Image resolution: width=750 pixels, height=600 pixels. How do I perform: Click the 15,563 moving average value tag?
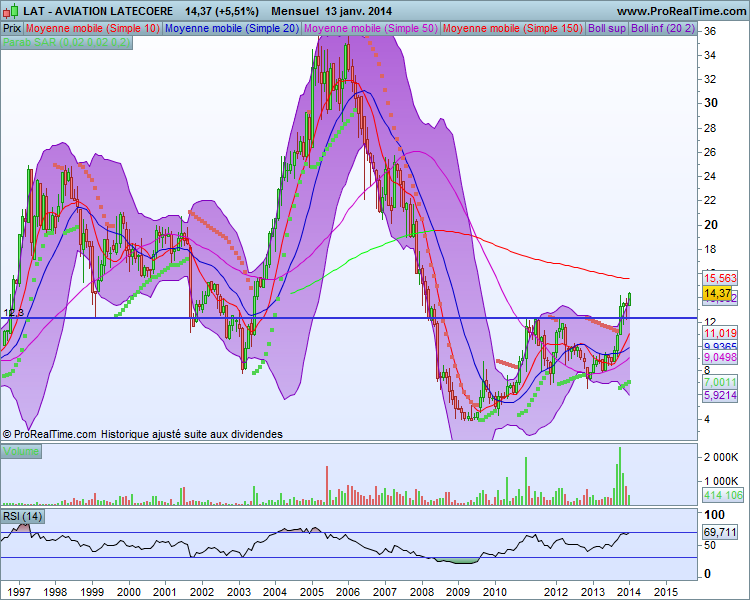tap(720, 278)
